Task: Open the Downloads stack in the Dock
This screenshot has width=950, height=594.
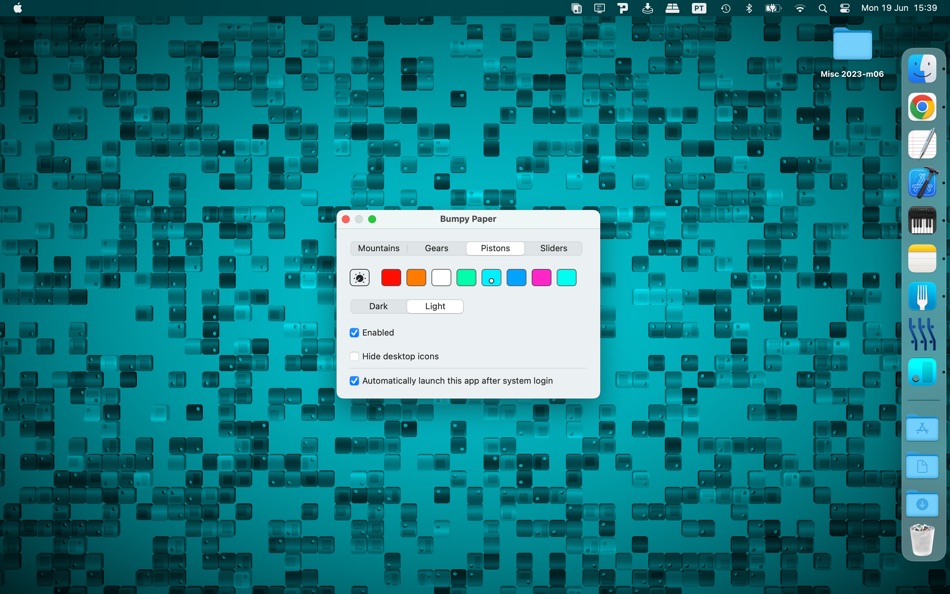Action: point(922,505)
